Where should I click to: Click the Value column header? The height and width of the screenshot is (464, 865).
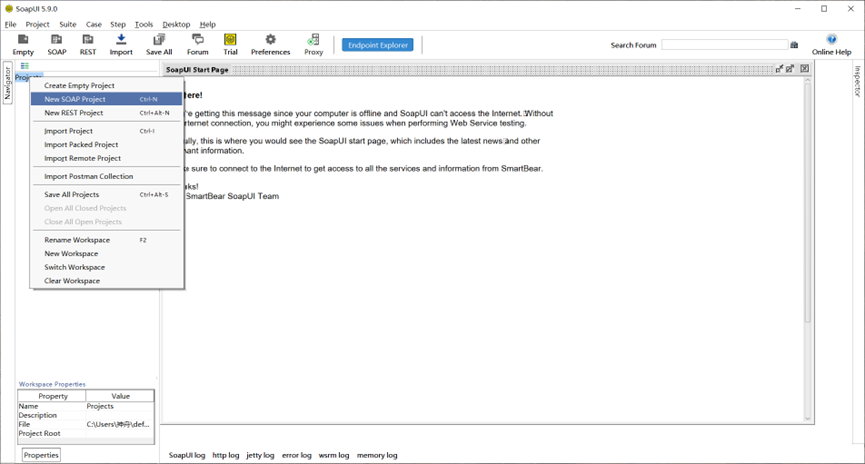click(x=120, y=396)
